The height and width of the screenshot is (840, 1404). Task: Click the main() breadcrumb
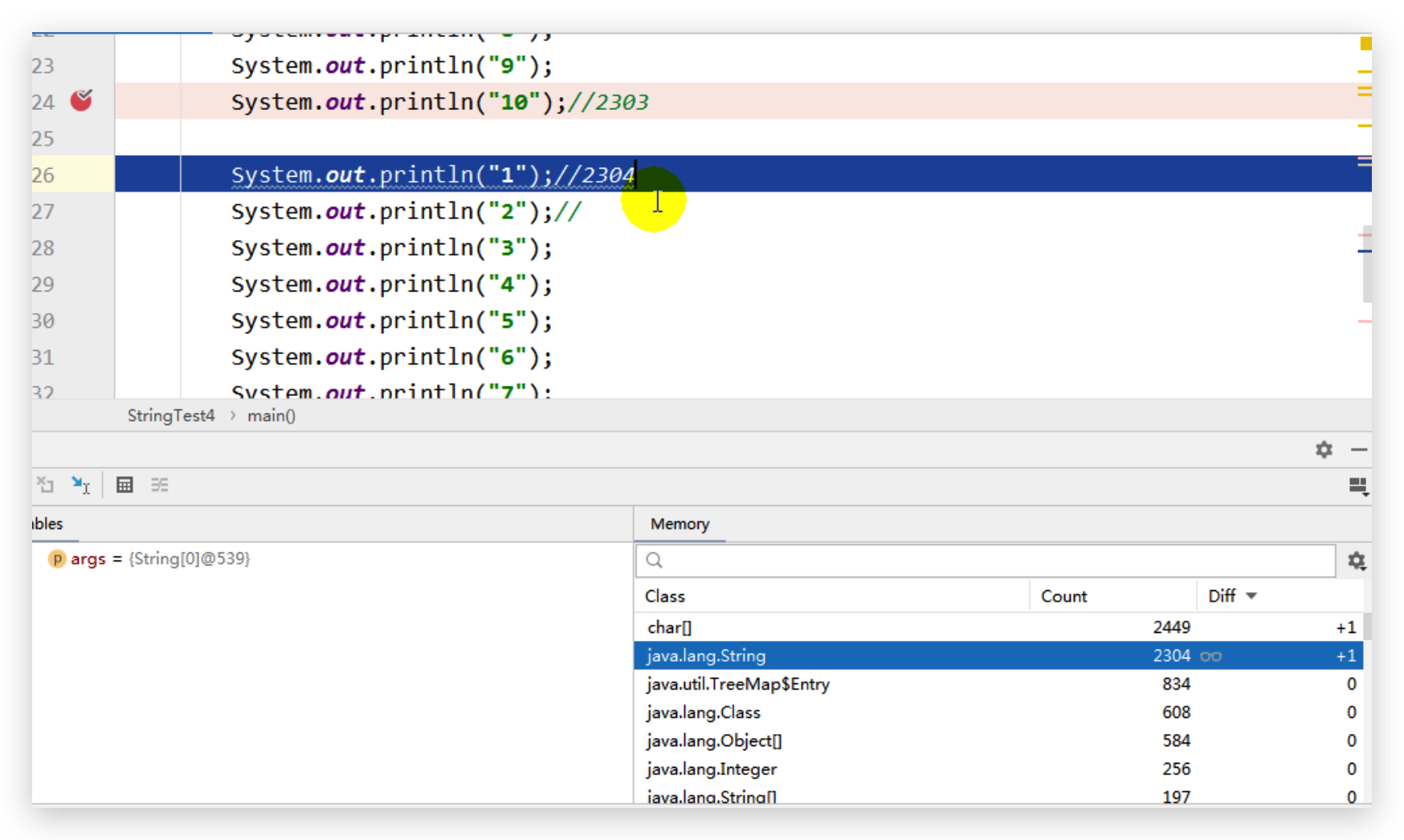coord(271,416)
